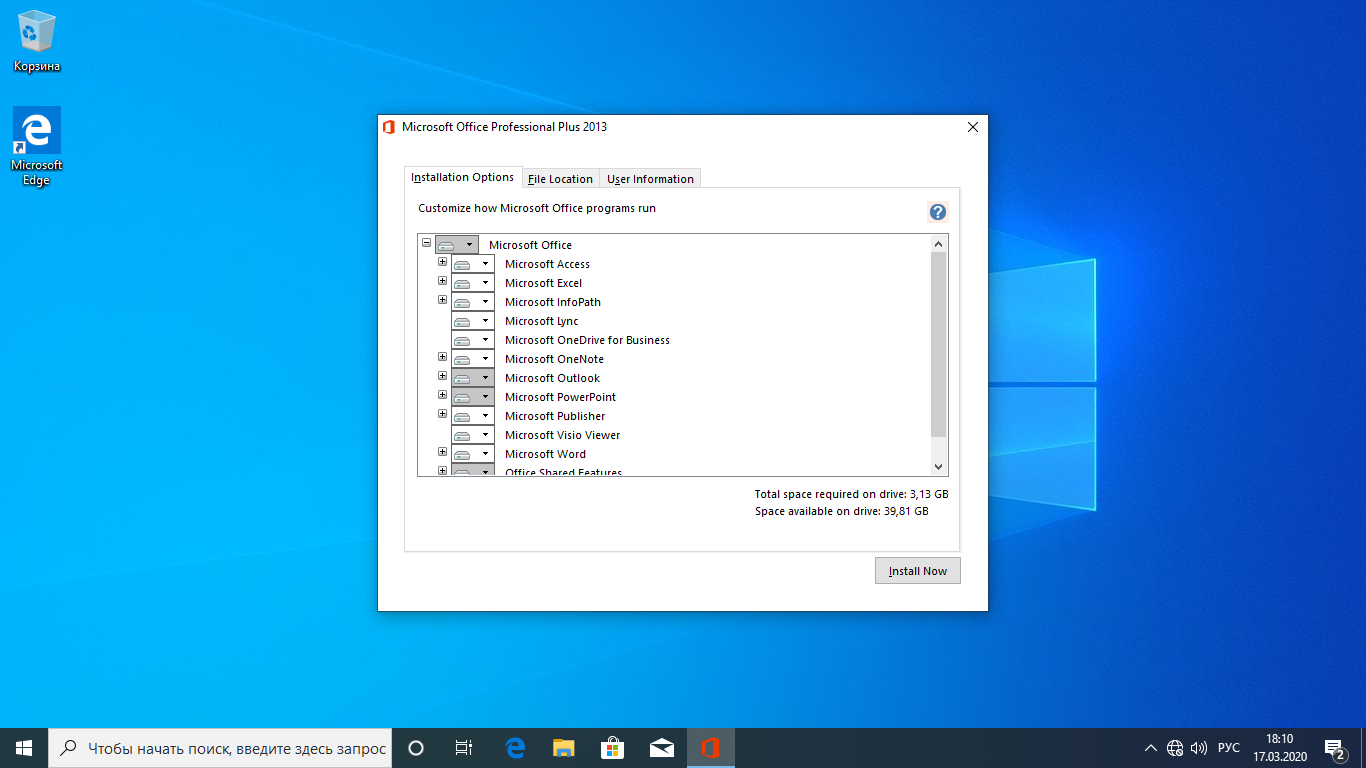
Task: Open install options dropdown for Microsoft PowerPoint
Action: point(473,397)
